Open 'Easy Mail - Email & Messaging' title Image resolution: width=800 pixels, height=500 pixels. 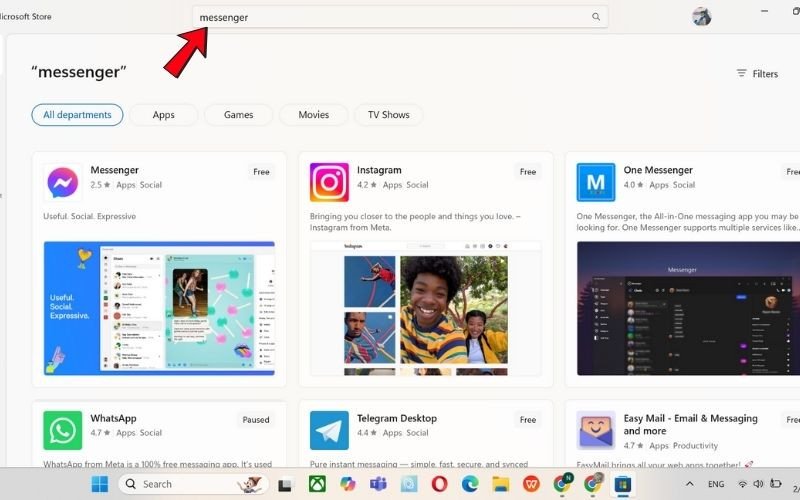(690, 424)
